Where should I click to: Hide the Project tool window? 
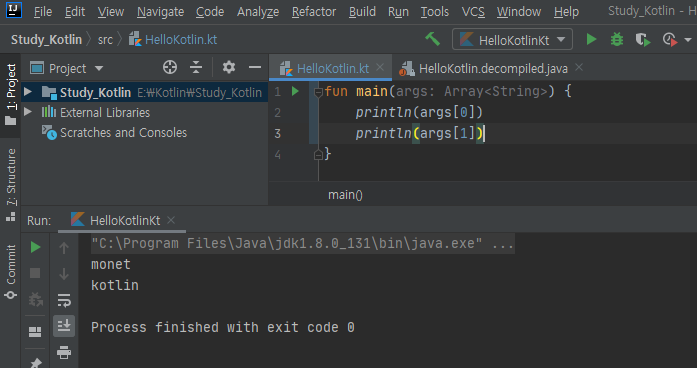tap(255, 67)
